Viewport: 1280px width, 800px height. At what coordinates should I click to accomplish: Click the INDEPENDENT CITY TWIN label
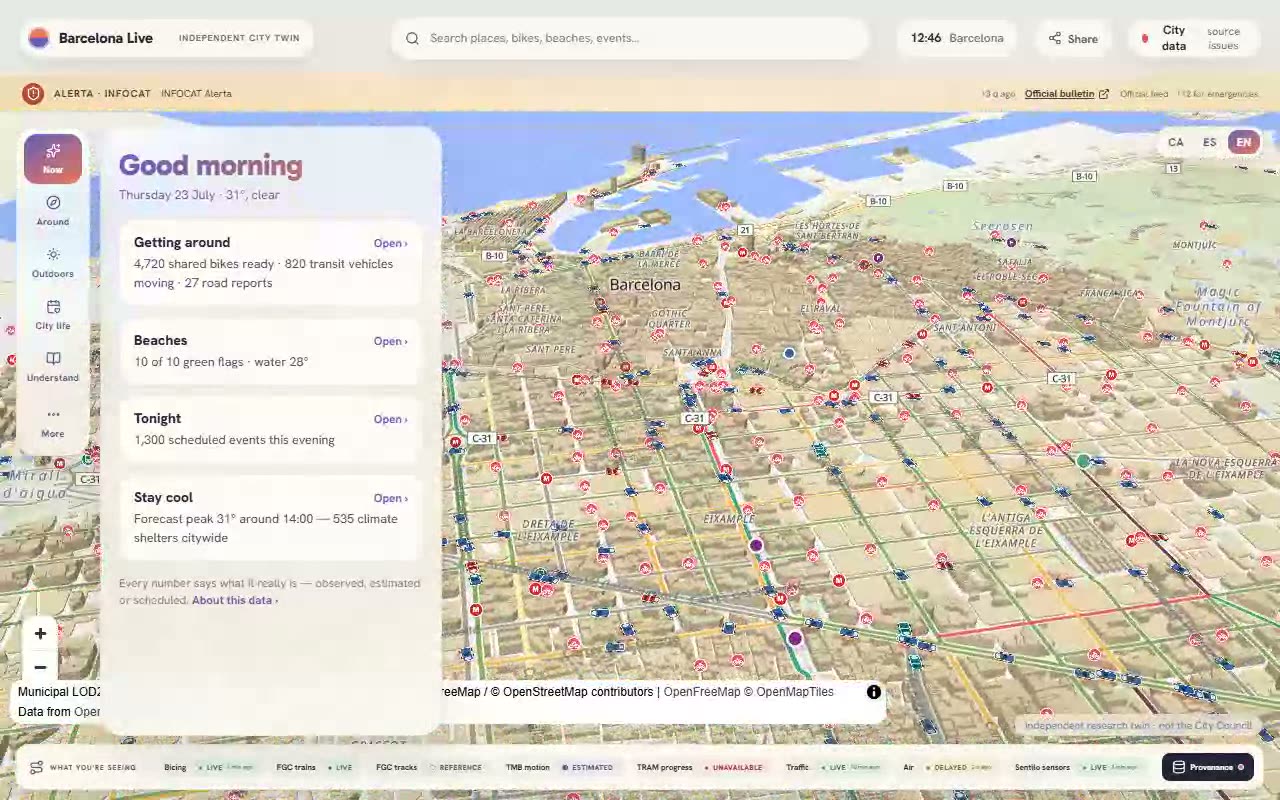coord(239,38)
